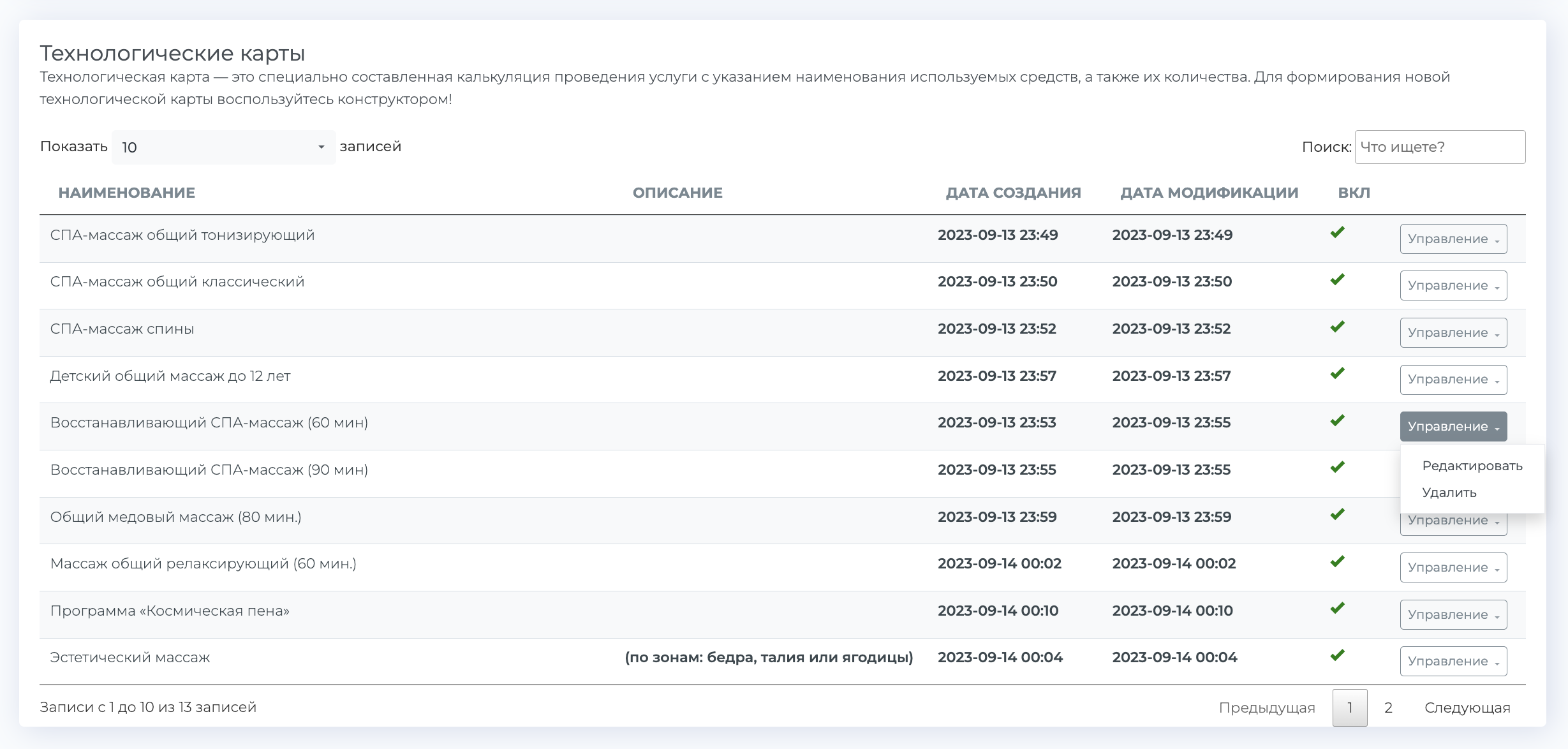Click checkmark for Детский общий массаж row
Screen dimensions: 1568x749
[1337, 374]
